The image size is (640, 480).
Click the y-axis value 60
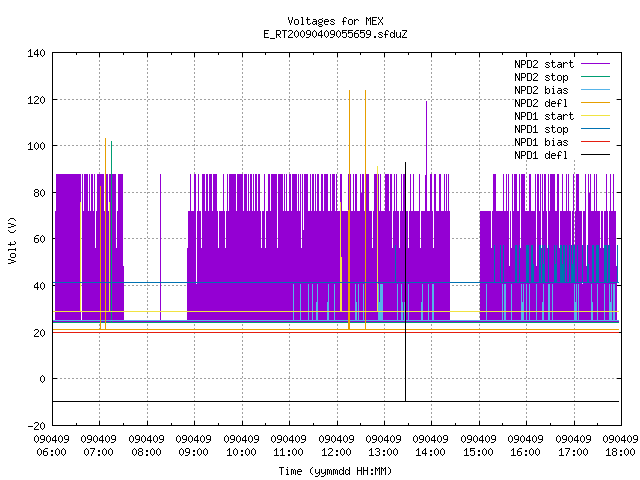tap(39, 240)
